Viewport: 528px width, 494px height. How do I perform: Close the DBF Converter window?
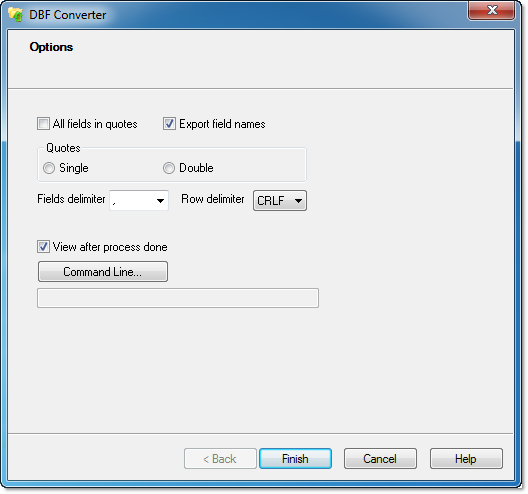491,10
